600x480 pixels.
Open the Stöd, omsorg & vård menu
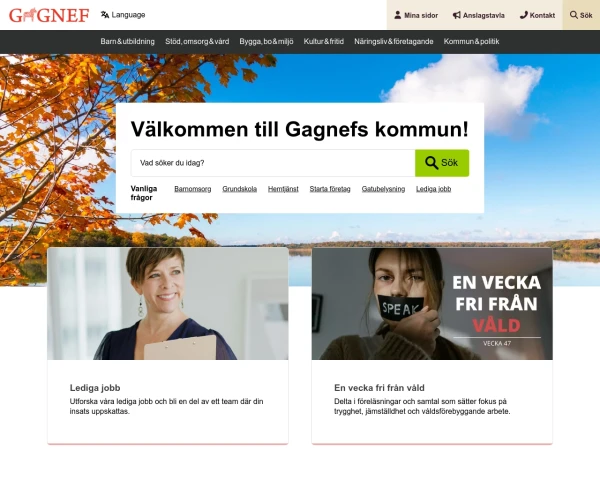coord(197,41)
